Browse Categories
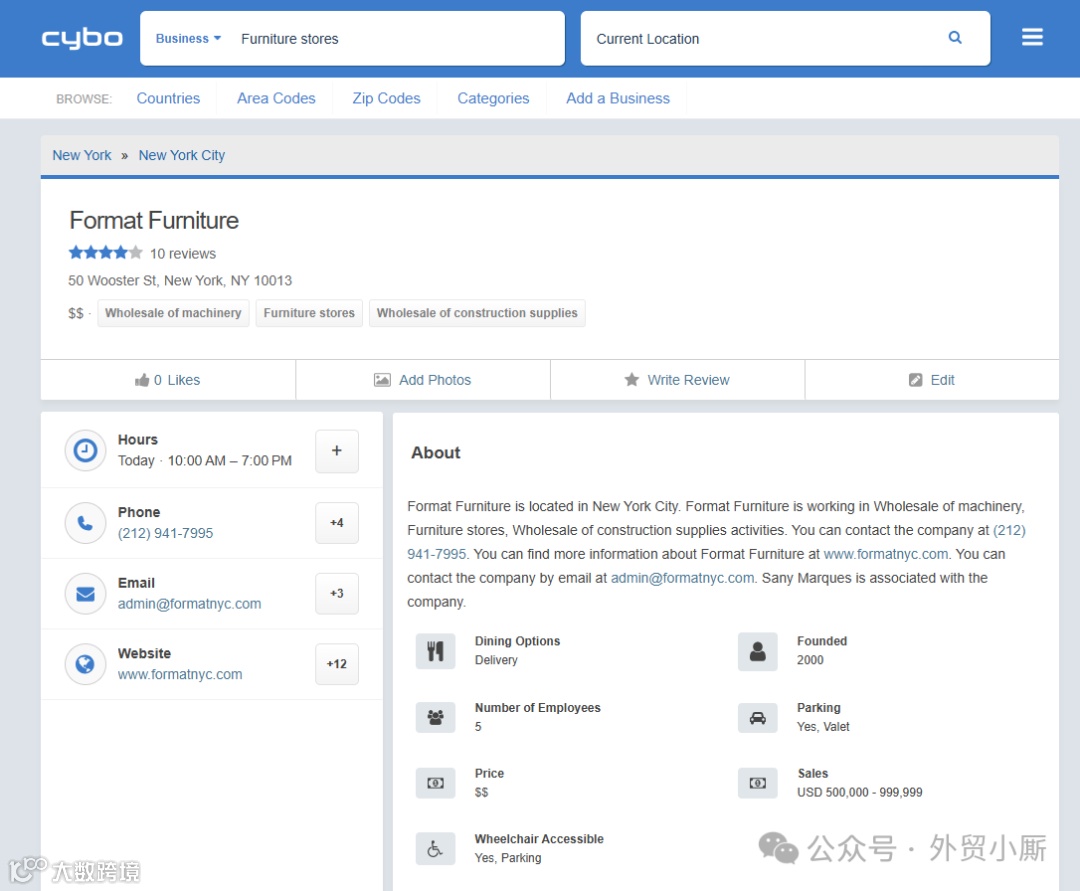The height and width of the screenshot is (891, 1080). click(493, 98)
